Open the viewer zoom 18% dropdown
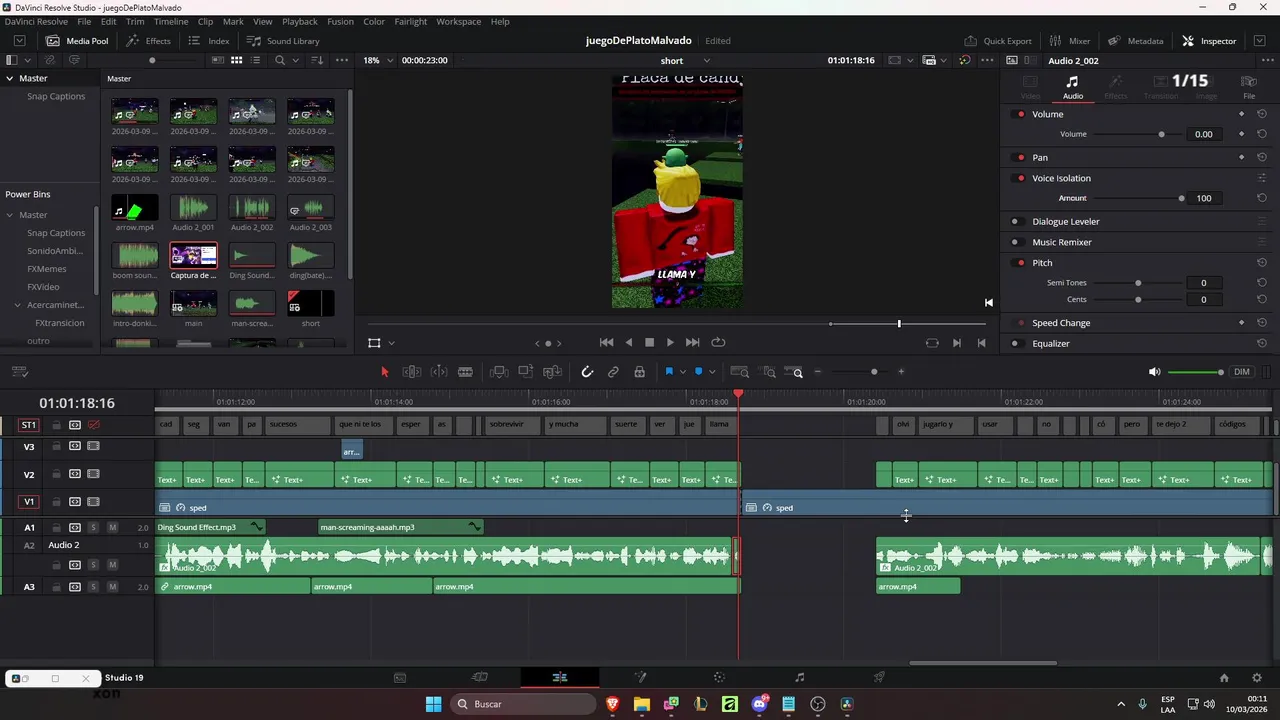The height and width of the screenshot is (720, 1280). click(377, 60)
